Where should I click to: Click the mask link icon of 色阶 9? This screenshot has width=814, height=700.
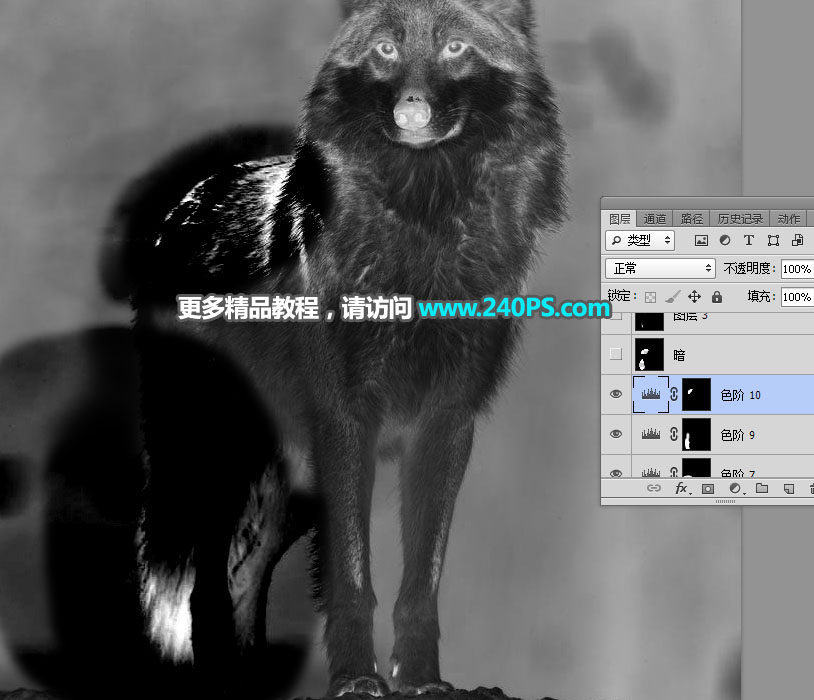coord(674,434)
